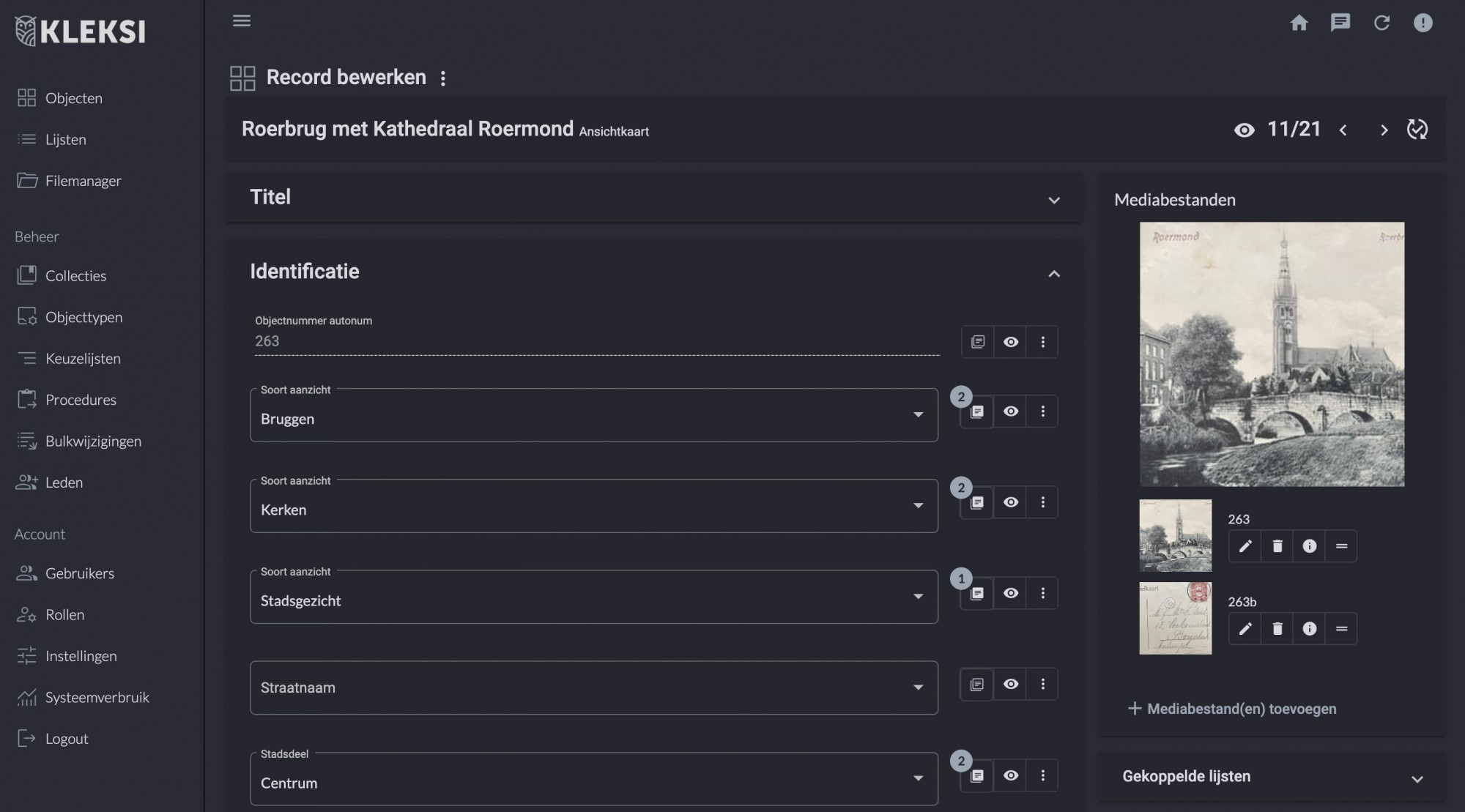Click the home icon in the top bar
Viewport: 1465px width, 812px height.
coord(1299,23)
